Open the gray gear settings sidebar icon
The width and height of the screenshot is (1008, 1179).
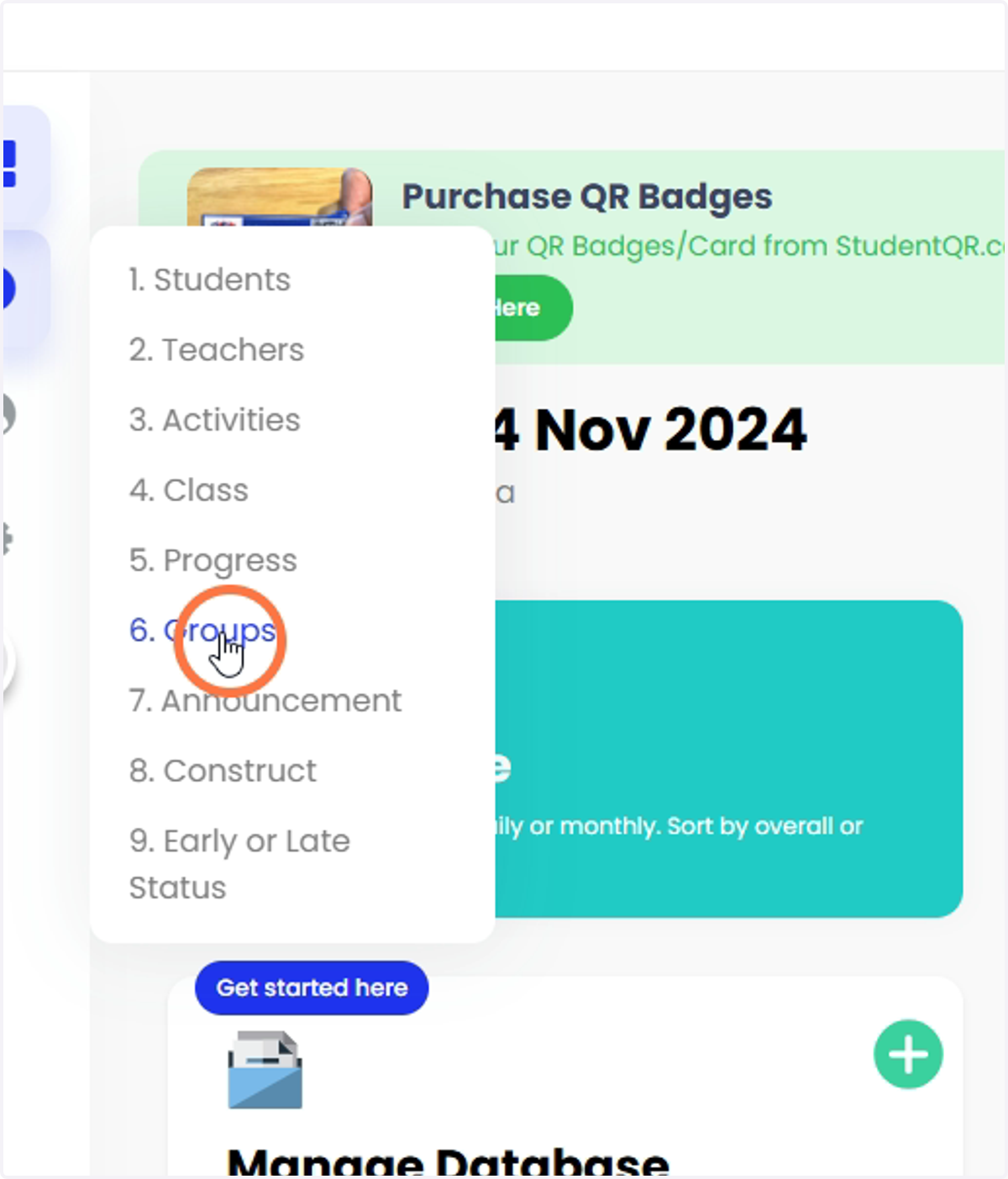8,539
